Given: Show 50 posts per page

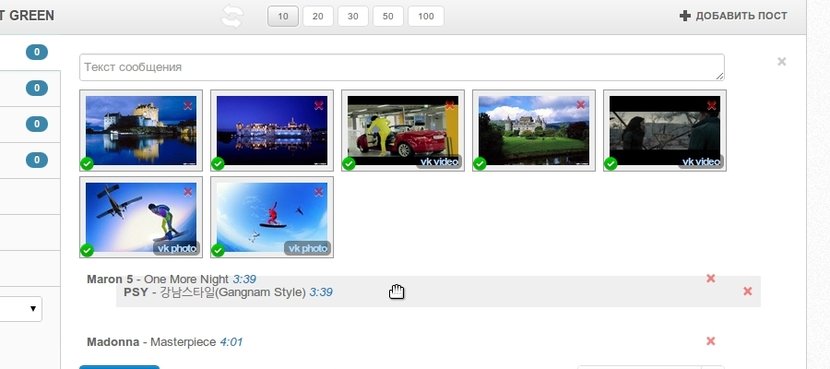Looking at the screenshot, I should click(x=388, y=16).
